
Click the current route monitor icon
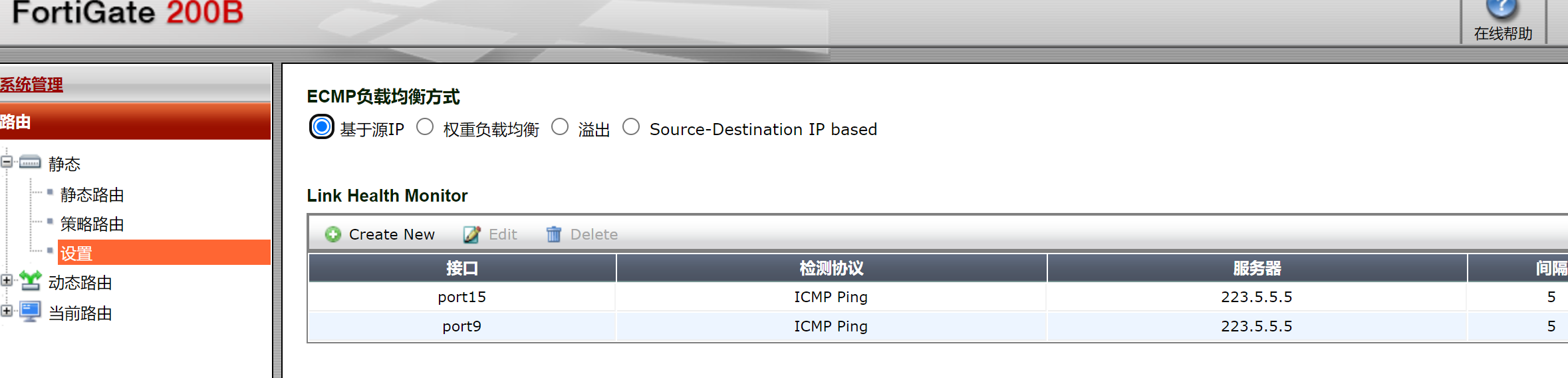coord(30,311)
